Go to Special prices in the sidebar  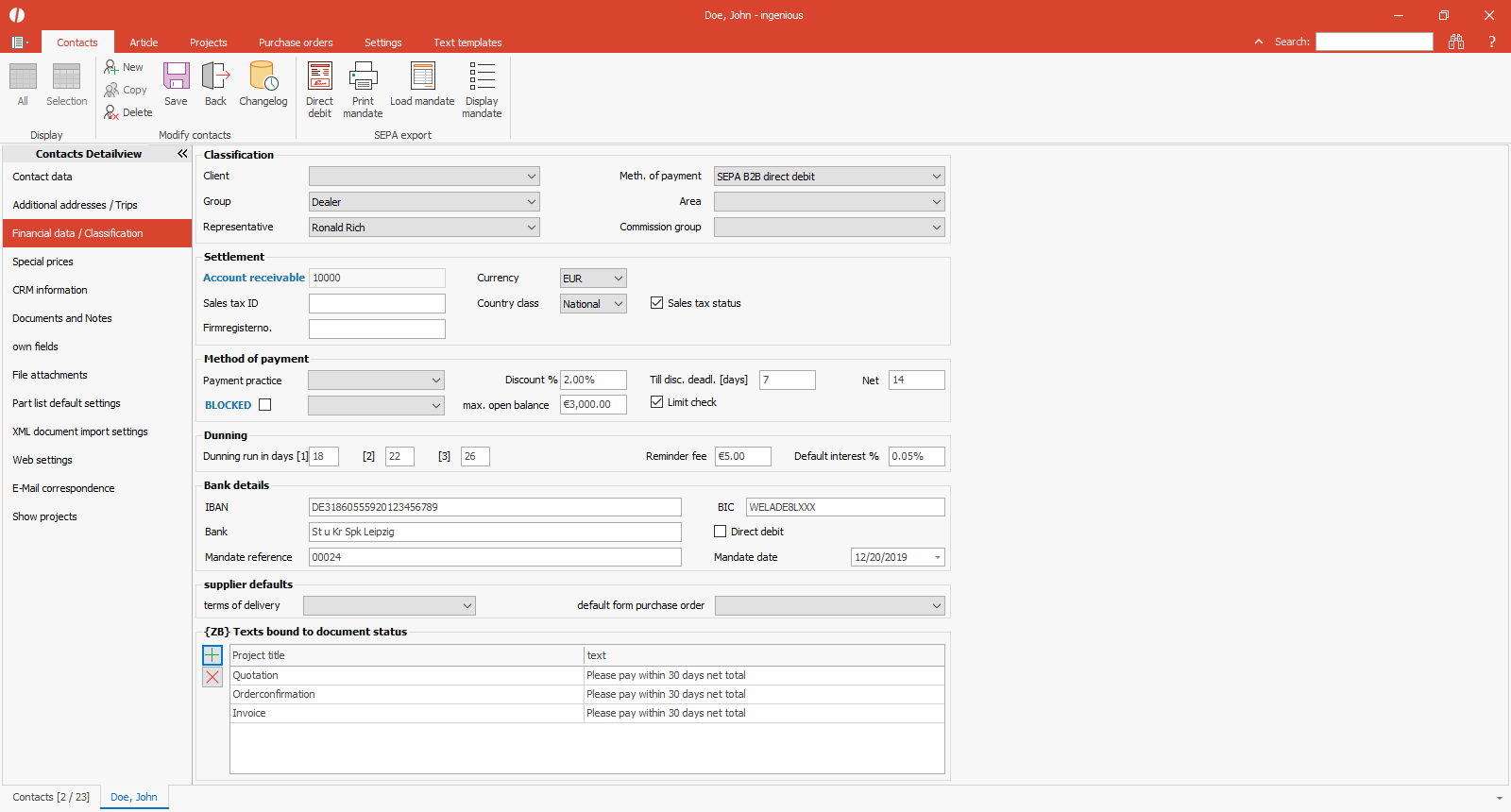(x=42, y=262)
